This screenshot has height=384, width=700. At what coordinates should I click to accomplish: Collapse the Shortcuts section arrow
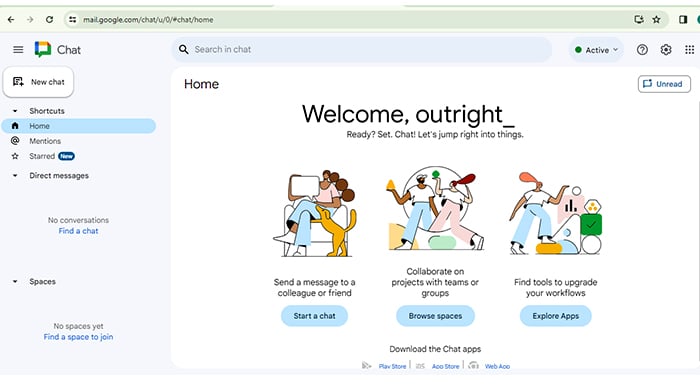(x=15, y=111)
